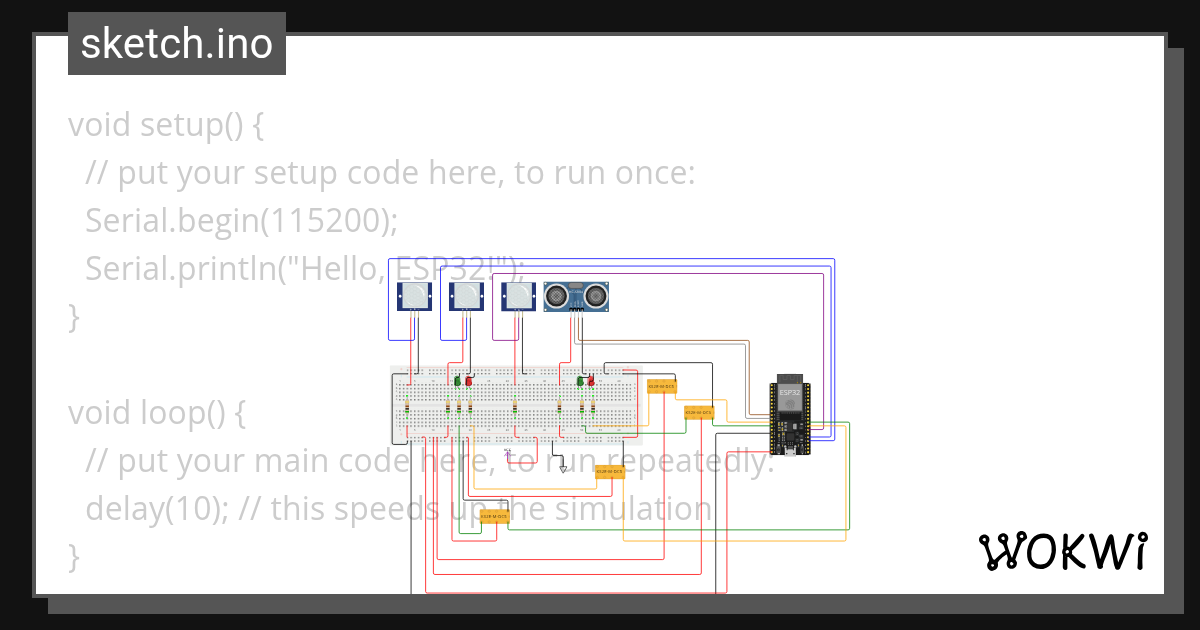Click the GND ground symbol below breadboard
Screen dimensions: 1200x630
[x=563, y=468]
